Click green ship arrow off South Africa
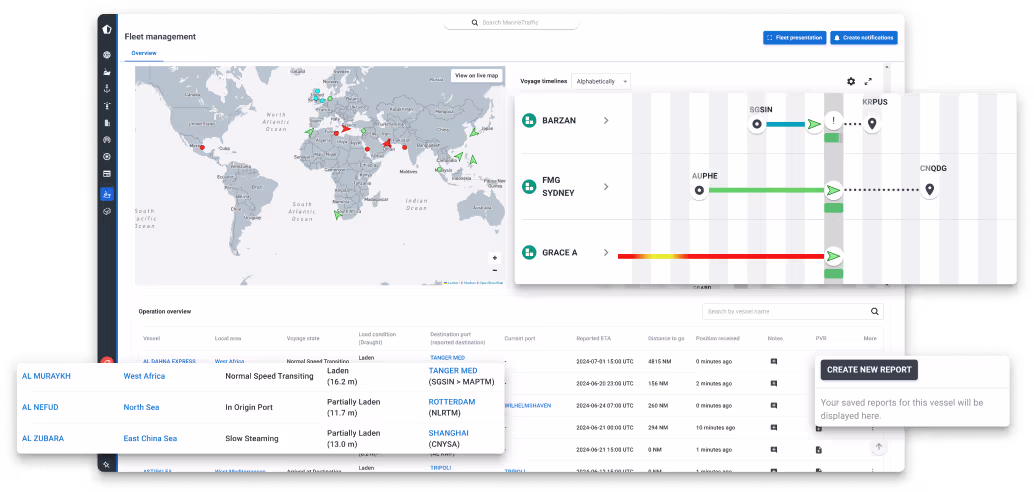 click(338, 215)
